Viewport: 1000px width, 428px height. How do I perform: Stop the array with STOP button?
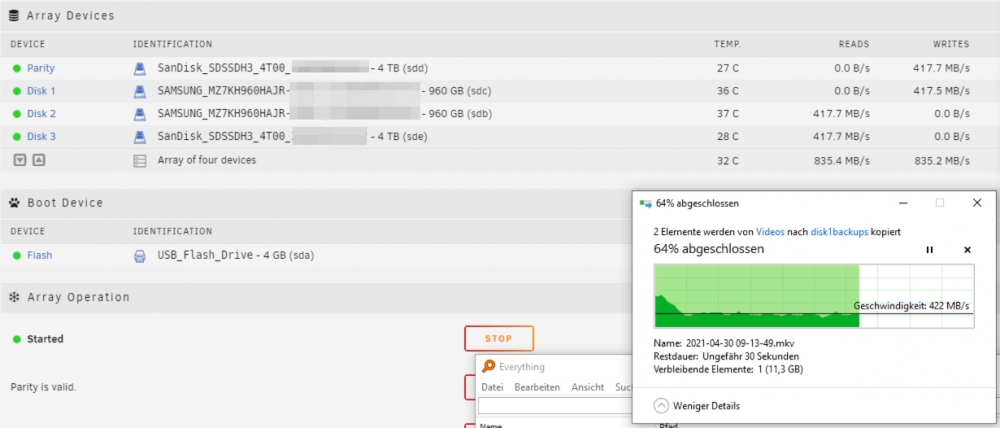click(499, 339)
